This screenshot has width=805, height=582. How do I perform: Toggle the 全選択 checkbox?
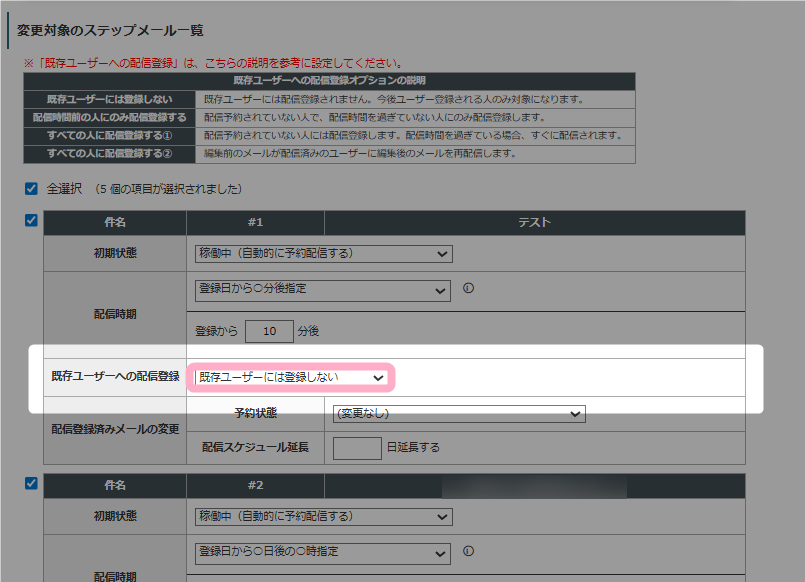tap(31, 188)
